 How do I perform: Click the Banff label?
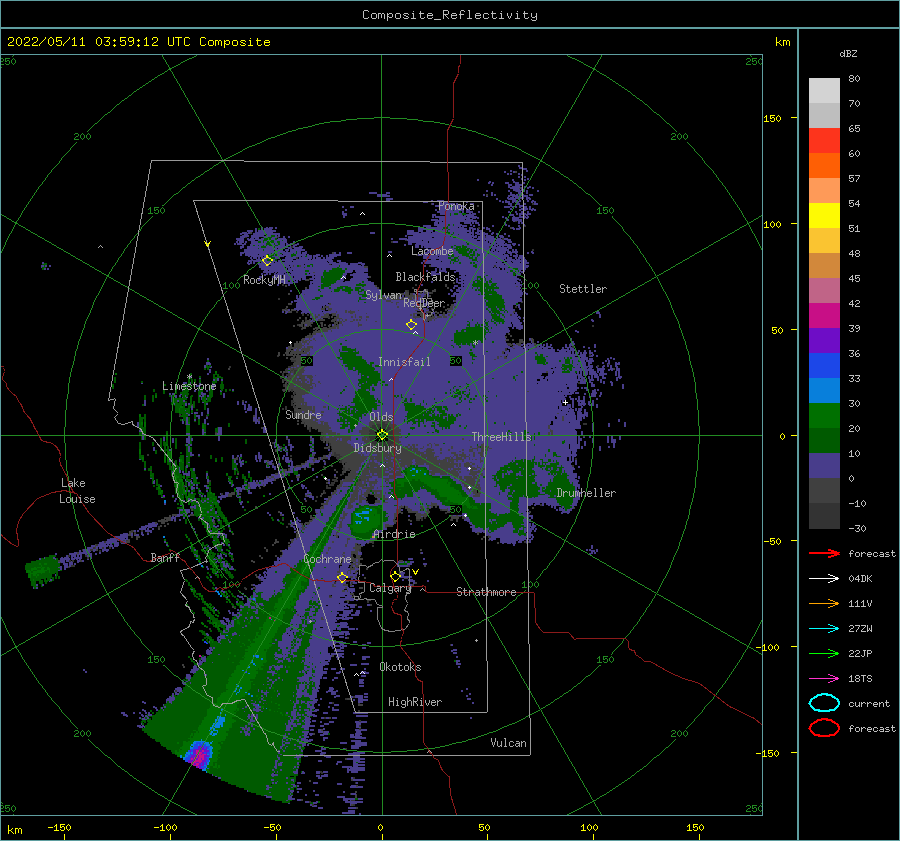point(165,557)
